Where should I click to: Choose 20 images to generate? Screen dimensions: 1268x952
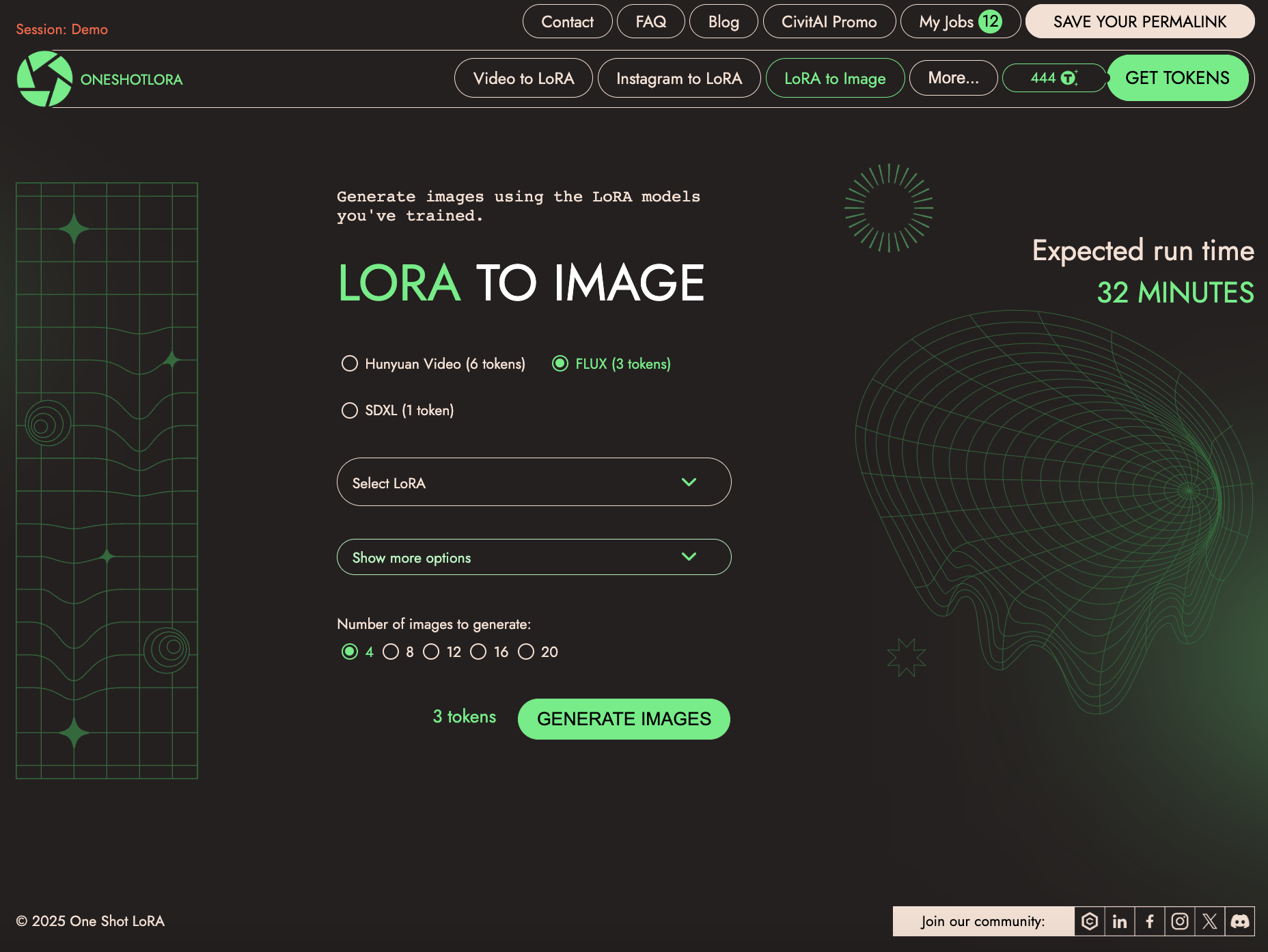pos(526,652)
